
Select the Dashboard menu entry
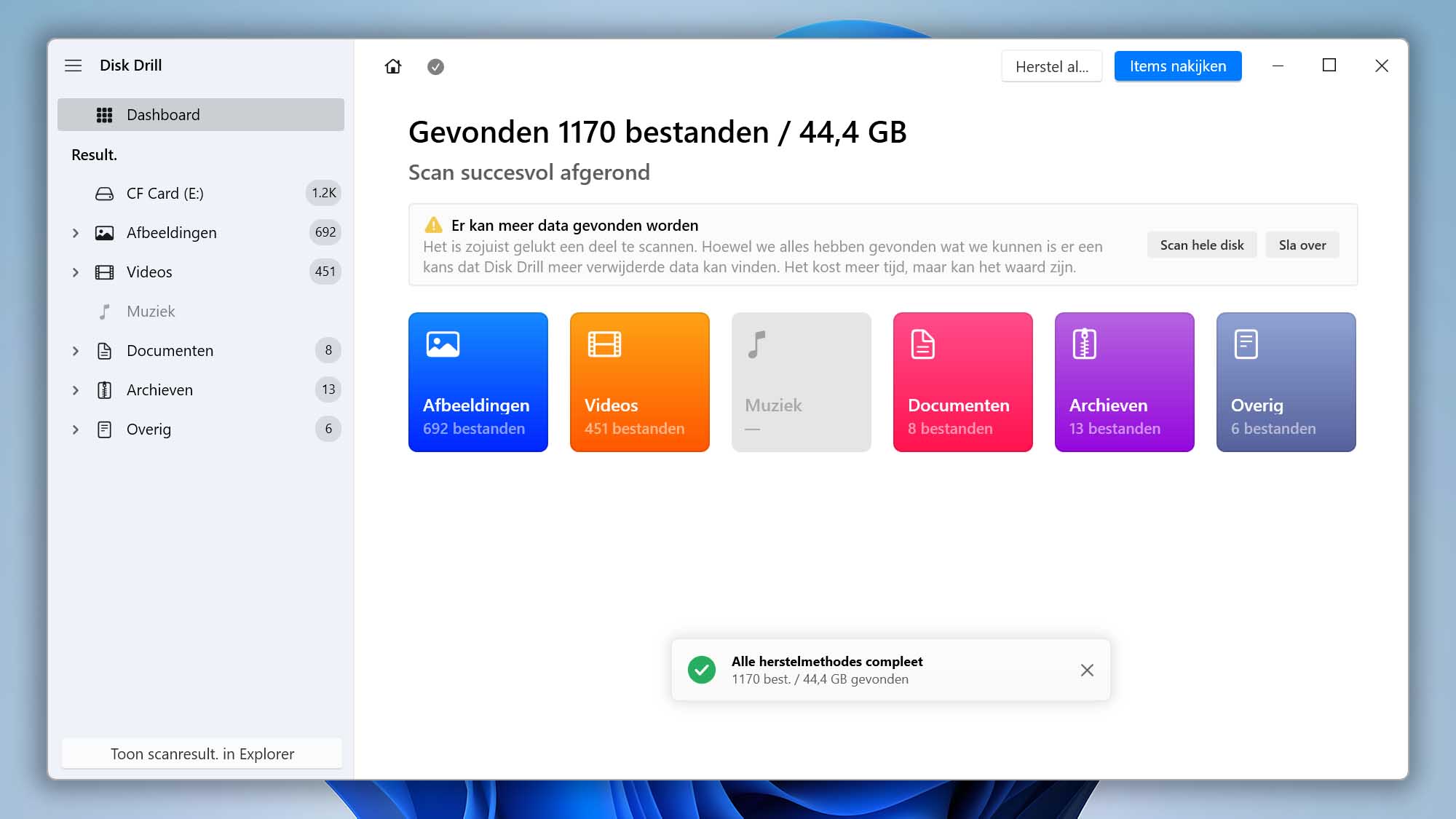click(200, 115)
